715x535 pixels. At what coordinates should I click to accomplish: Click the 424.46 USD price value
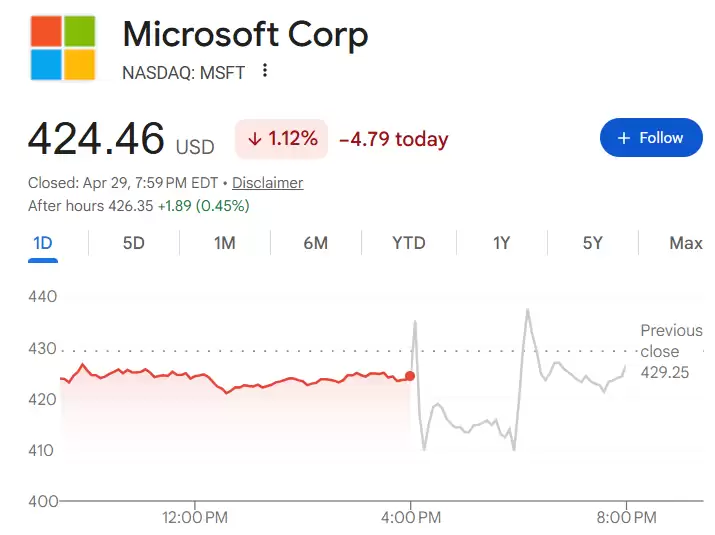point(96,139)
